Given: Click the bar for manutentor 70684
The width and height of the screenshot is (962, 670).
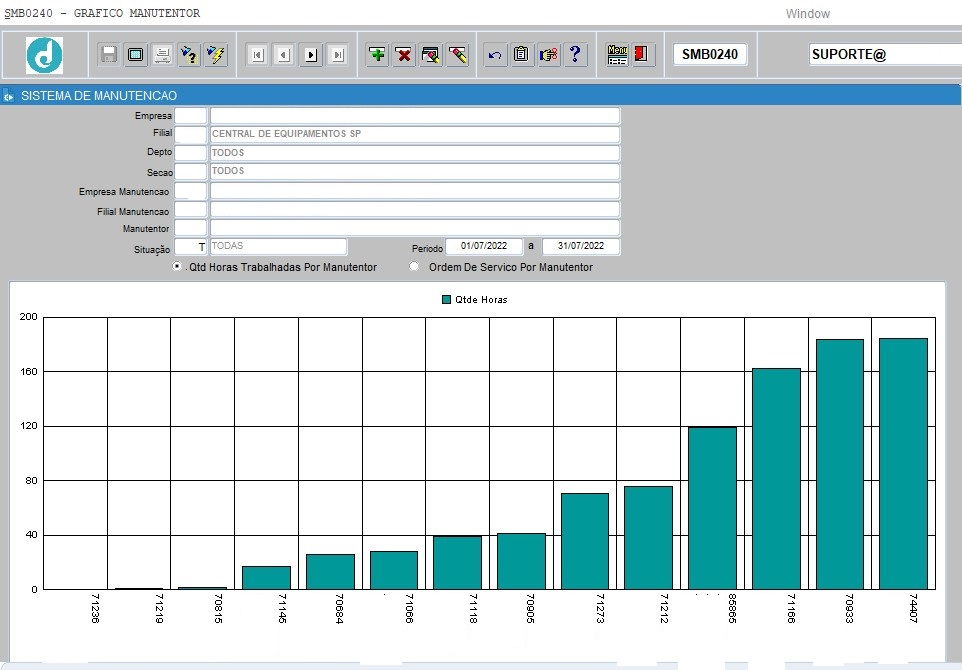Looking at the screenshot, I should [330, 572].
